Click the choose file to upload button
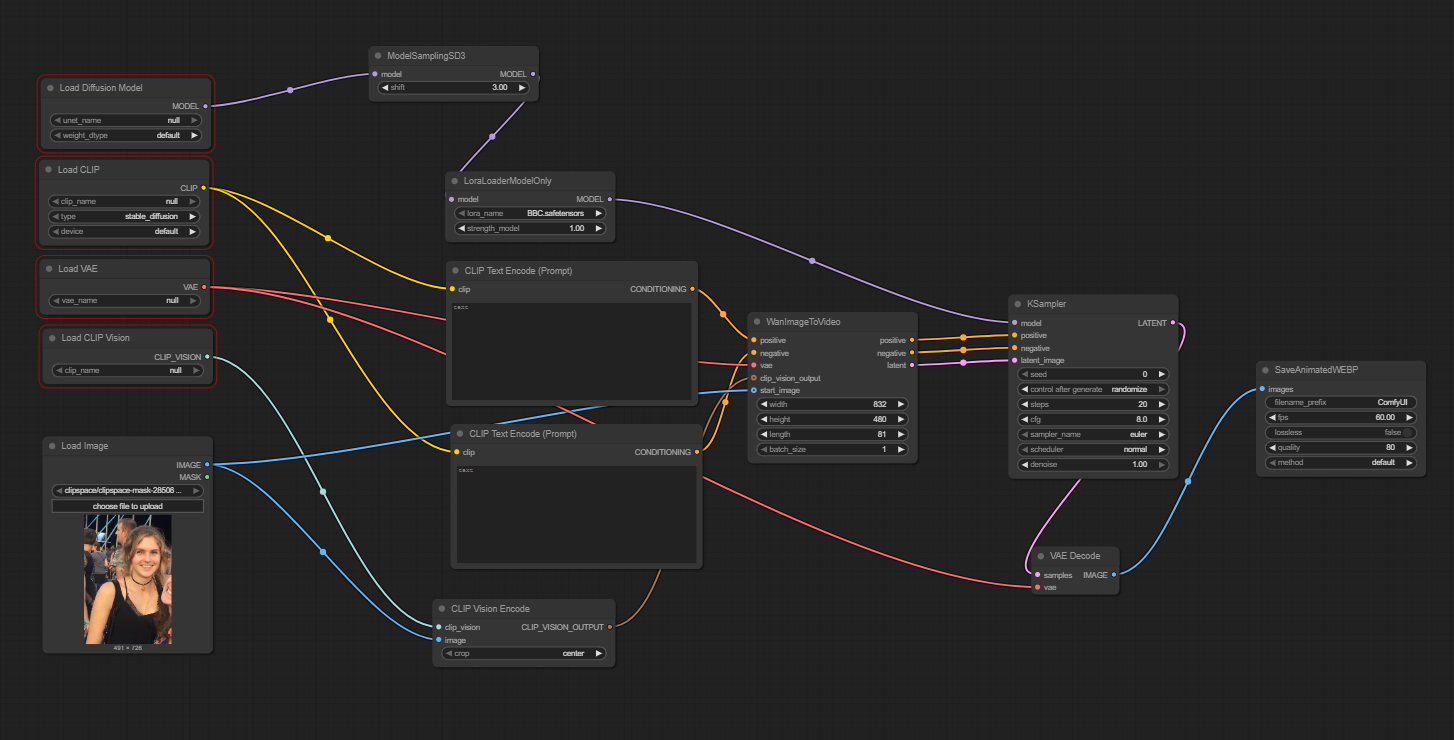Screen dimensions: 1454x740 click(128, 506)
